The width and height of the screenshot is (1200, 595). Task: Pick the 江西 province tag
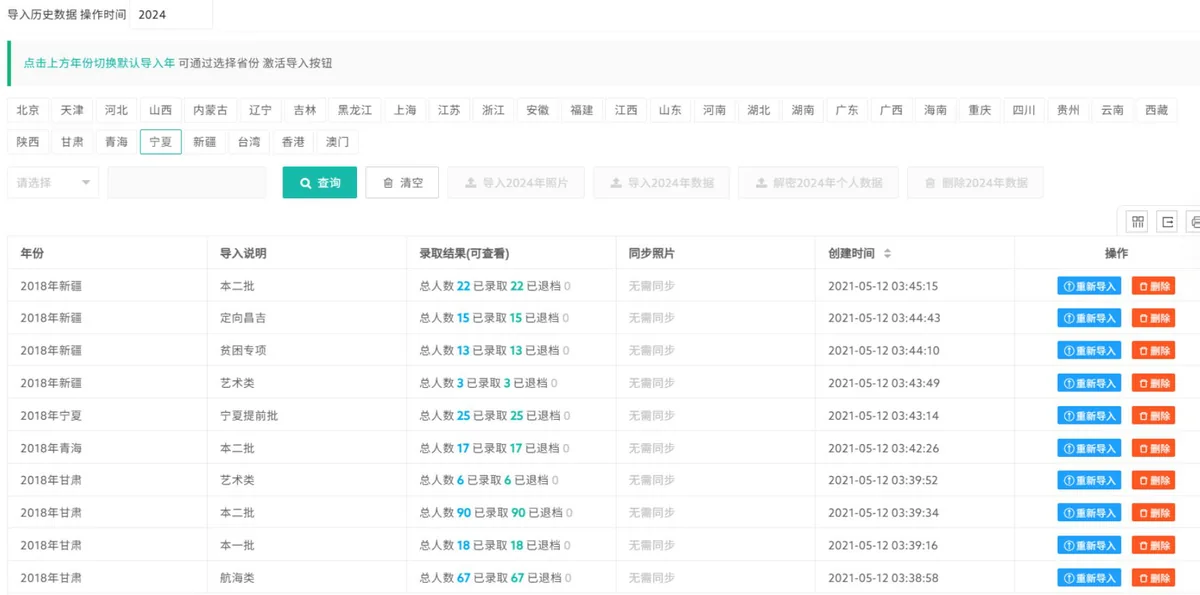[626, 110]
